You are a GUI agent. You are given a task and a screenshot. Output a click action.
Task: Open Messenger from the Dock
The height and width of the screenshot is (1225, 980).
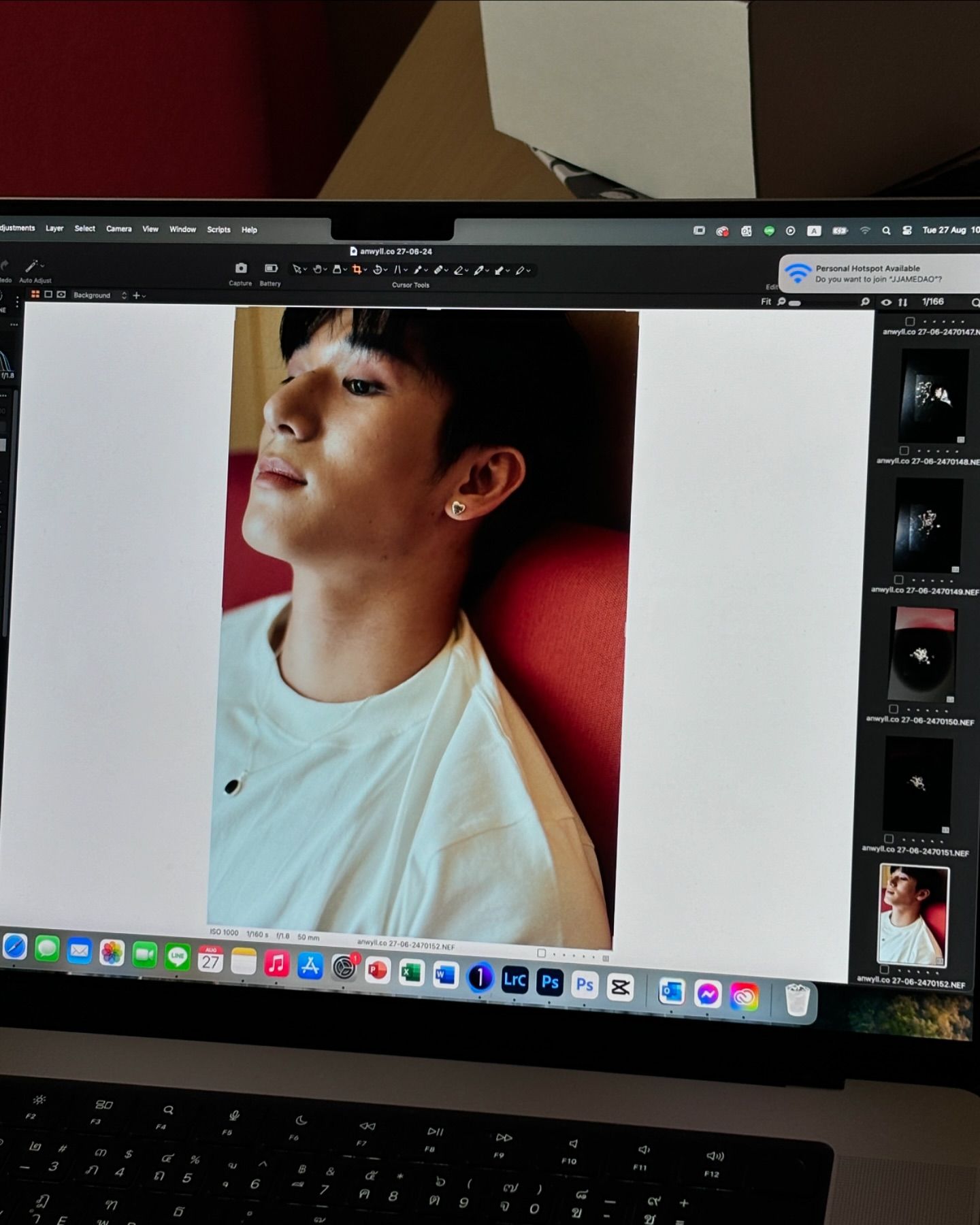(708, 994)
